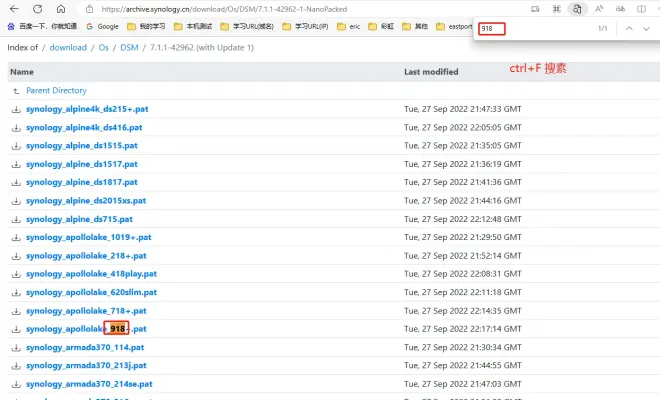Click the download icon beside synology_armada370_214se.pat

16,384
